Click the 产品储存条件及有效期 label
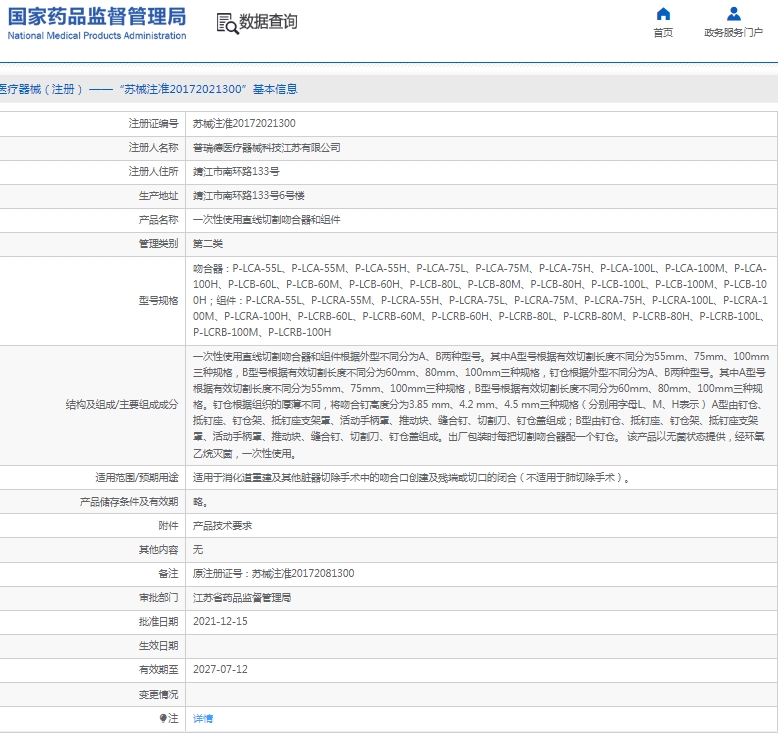This screenshot has height=739, width=778. point(129,502)
